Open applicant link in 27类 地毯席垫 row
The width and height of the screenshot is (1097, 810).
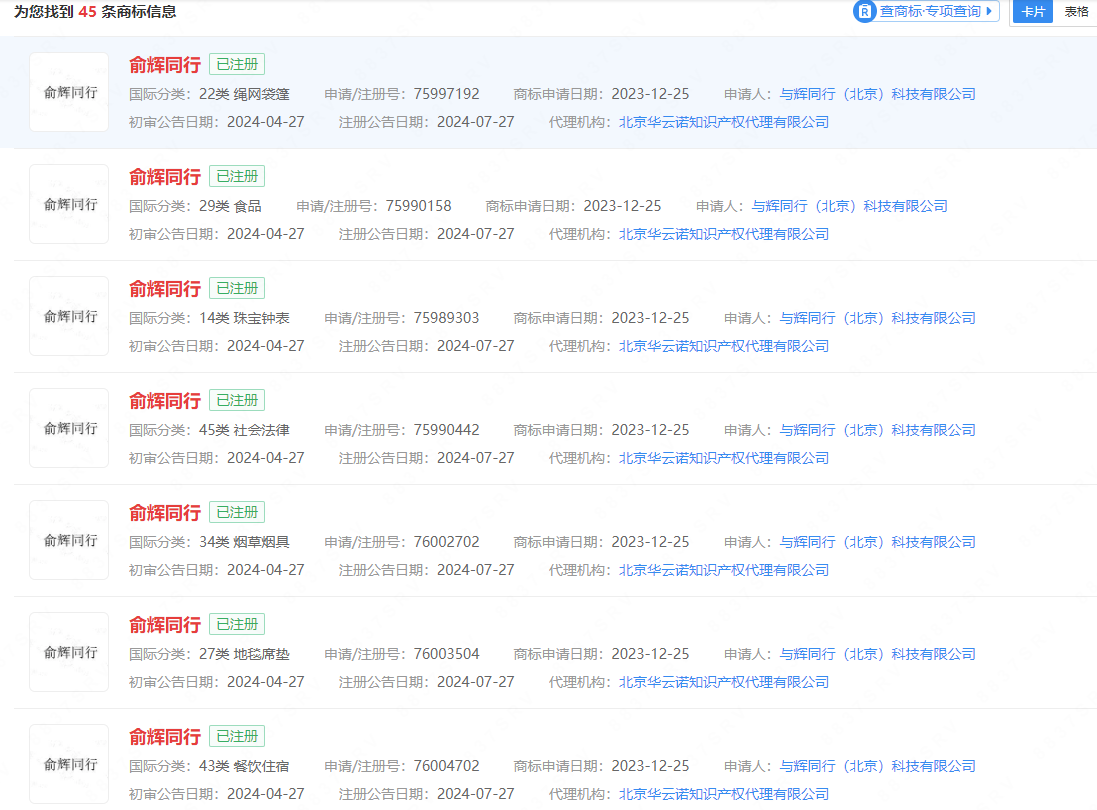[877, 654]
